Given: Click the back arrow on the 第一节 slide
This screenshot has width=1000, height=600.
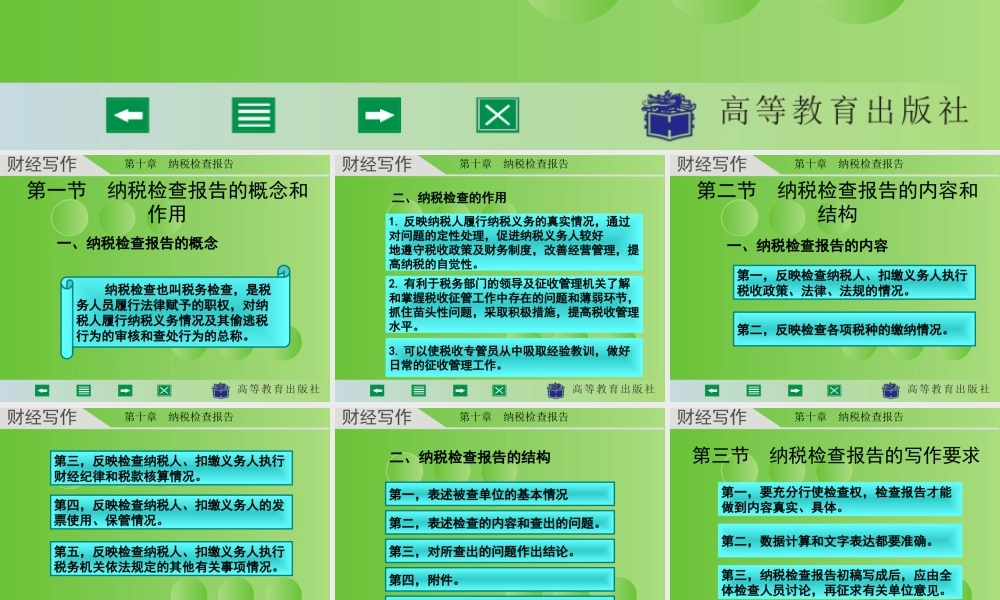Looking at the screenshot, I should click(x=42, y=390).
